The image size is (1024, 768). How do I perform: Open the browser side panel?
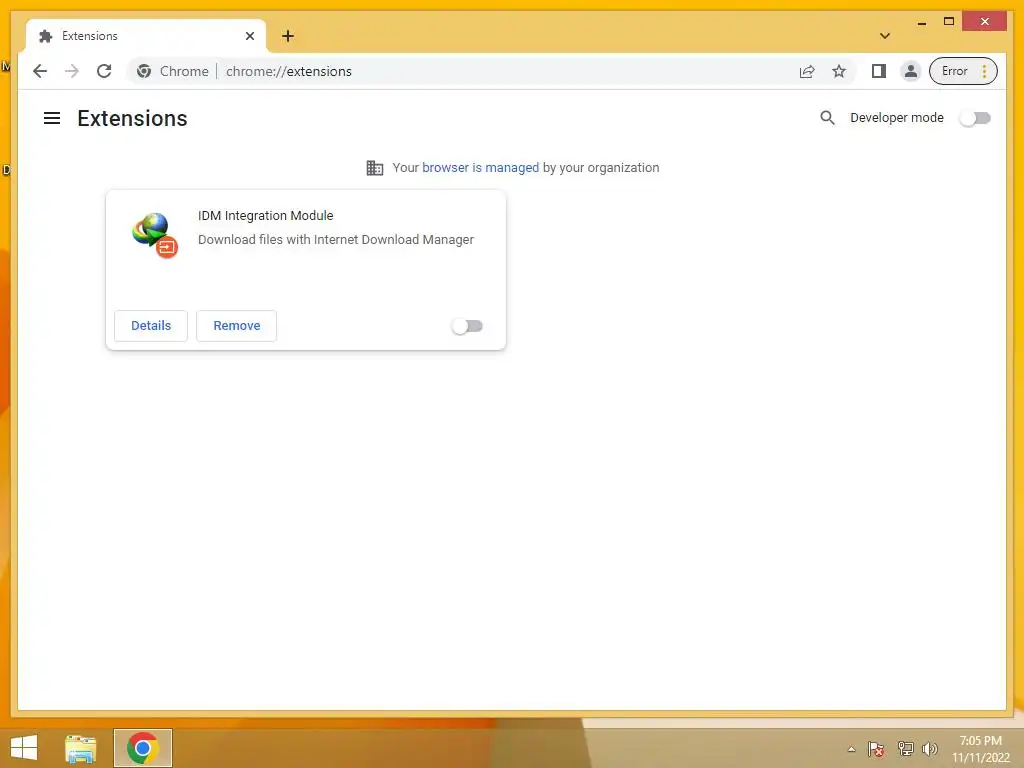pyautogui.click(x=879, y=71)
